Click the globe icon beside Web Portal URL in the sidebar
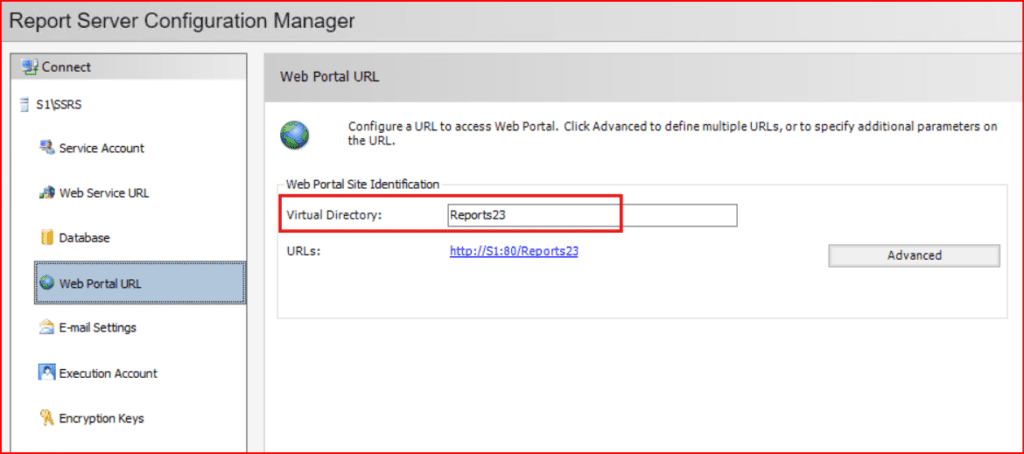The height and width of the screenshot is (454, 1024). point(46,283)
